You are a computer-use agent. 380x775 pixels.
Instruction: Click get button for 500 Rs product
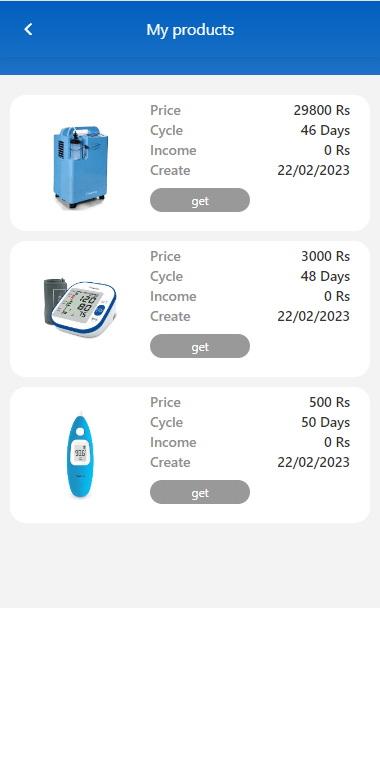(200, 492)
